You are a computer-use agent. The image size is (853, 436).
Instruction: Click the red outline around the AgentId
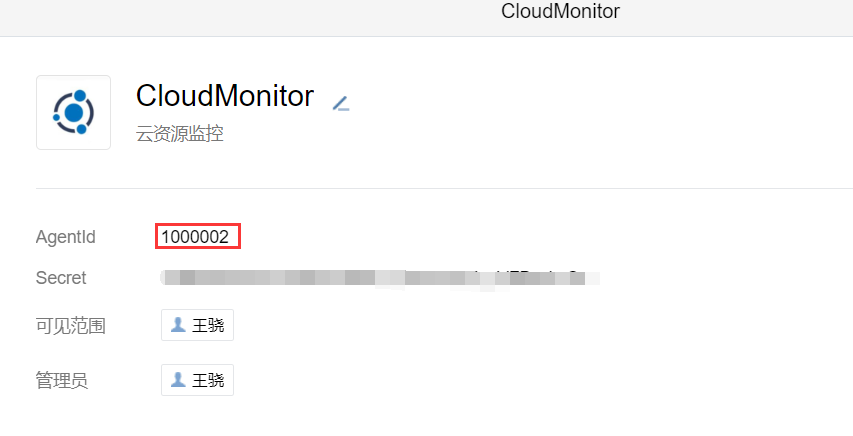click(x=198, y=236)
